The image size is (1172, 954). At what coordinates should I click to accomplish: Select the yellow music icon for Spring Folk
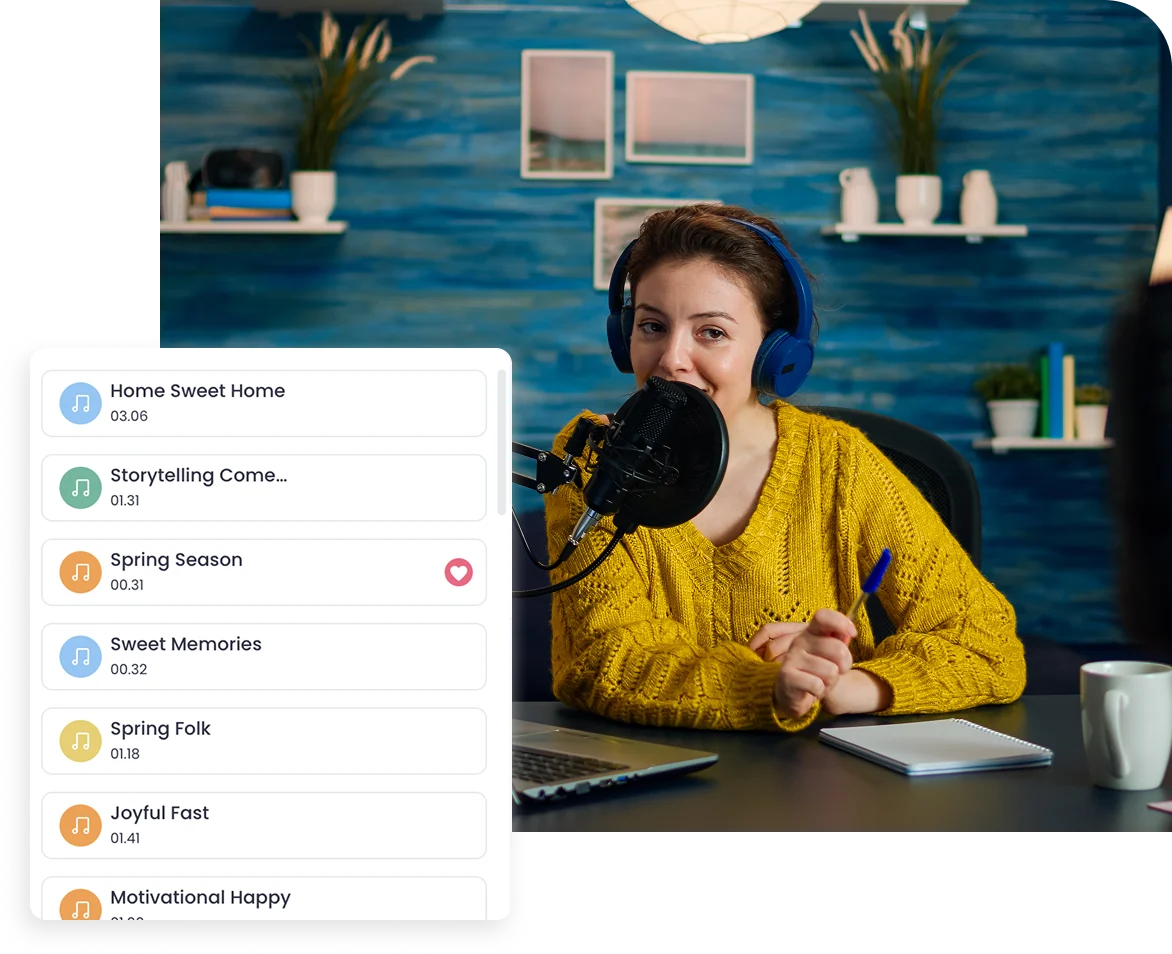point(80,741)
